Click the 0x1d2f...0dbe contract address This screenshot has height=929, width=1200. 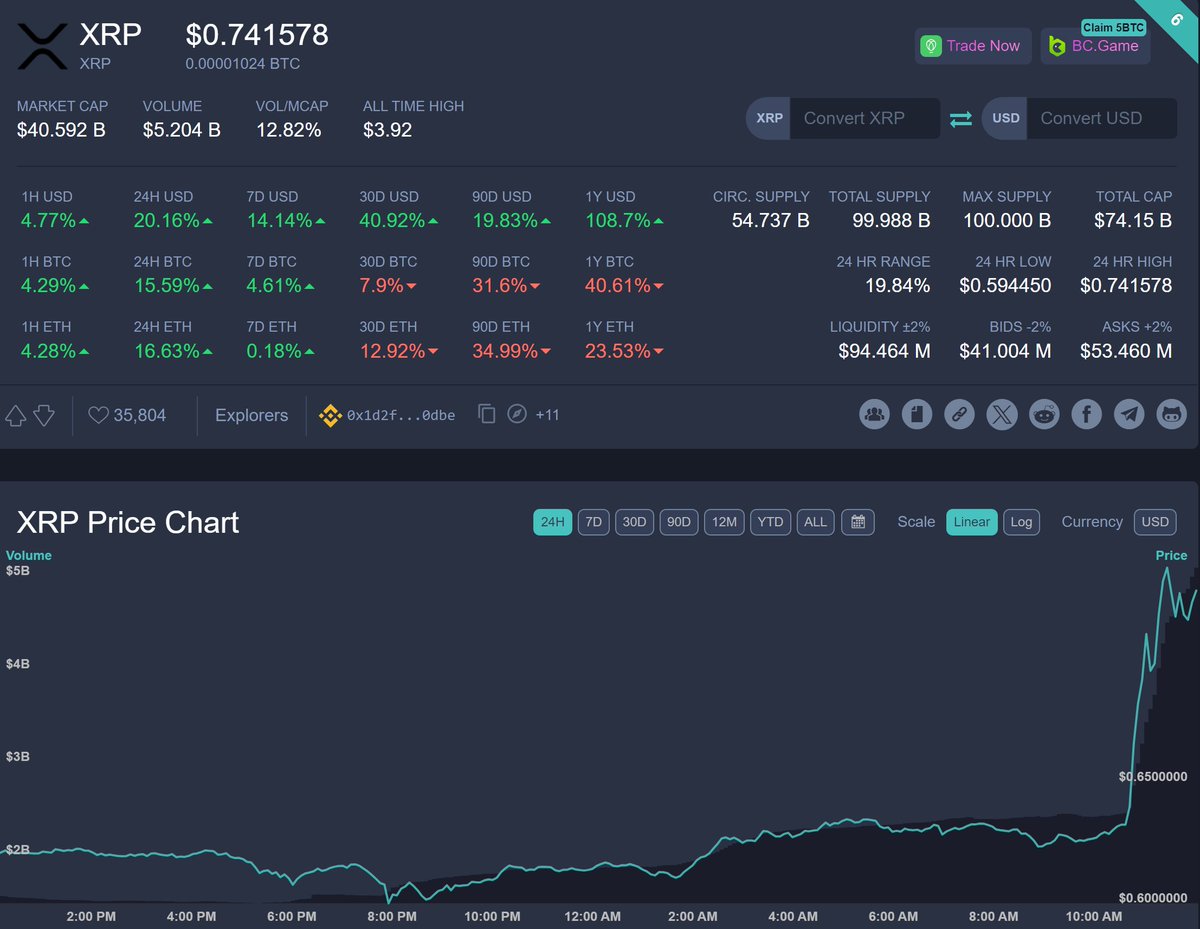click(401, 415)
